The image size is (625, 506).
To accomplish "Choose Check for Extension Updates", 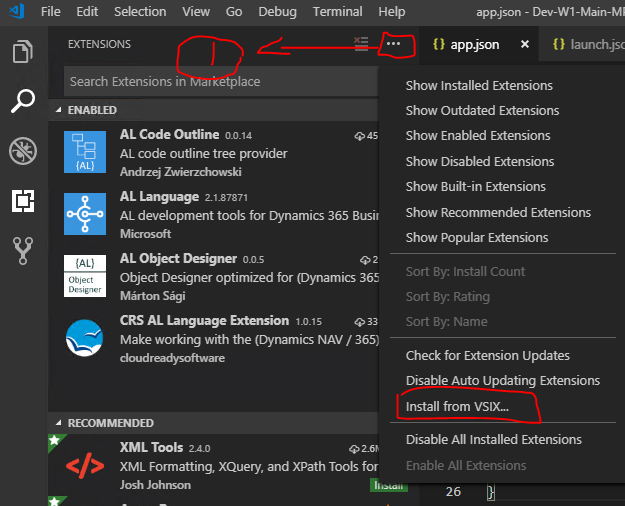I will 487,356.
